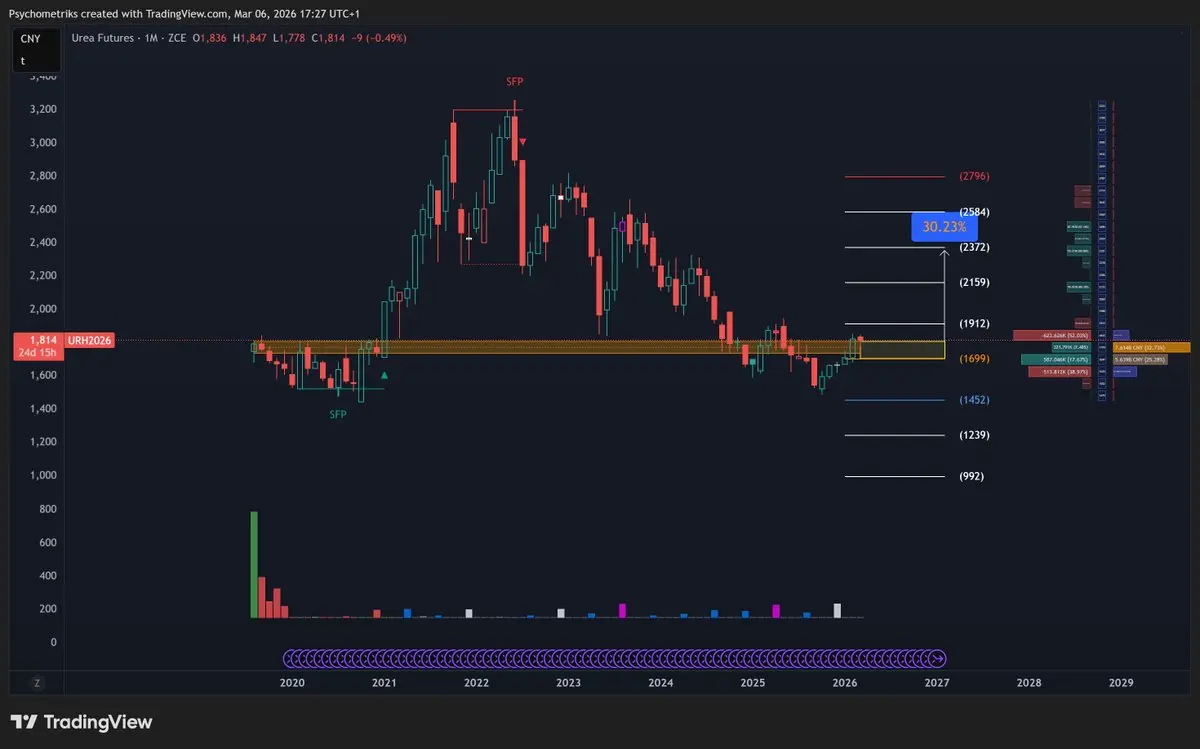
Task: Select the (1912) level label
Action: click(x=973, y=324)
